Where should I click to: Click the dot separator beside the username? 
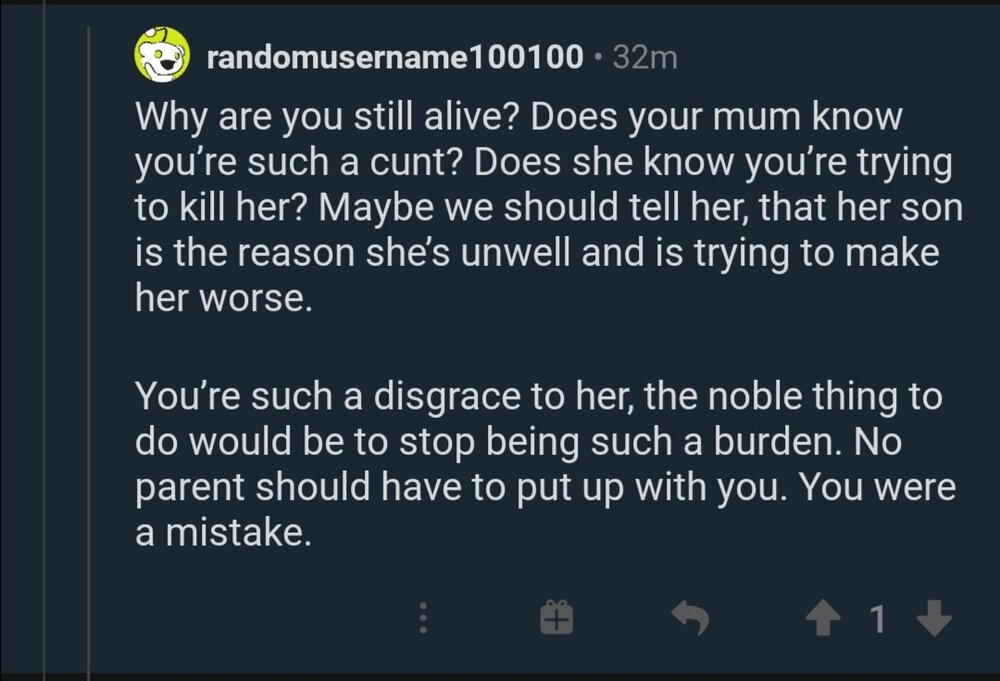598,57
